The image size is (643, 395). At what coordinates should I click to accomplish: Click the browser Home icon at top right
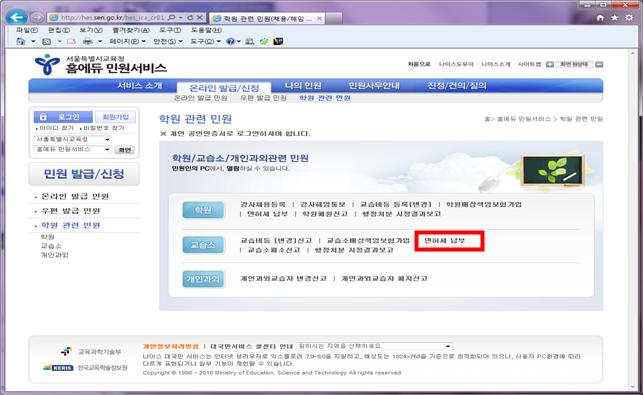click(x=600, y=18)
